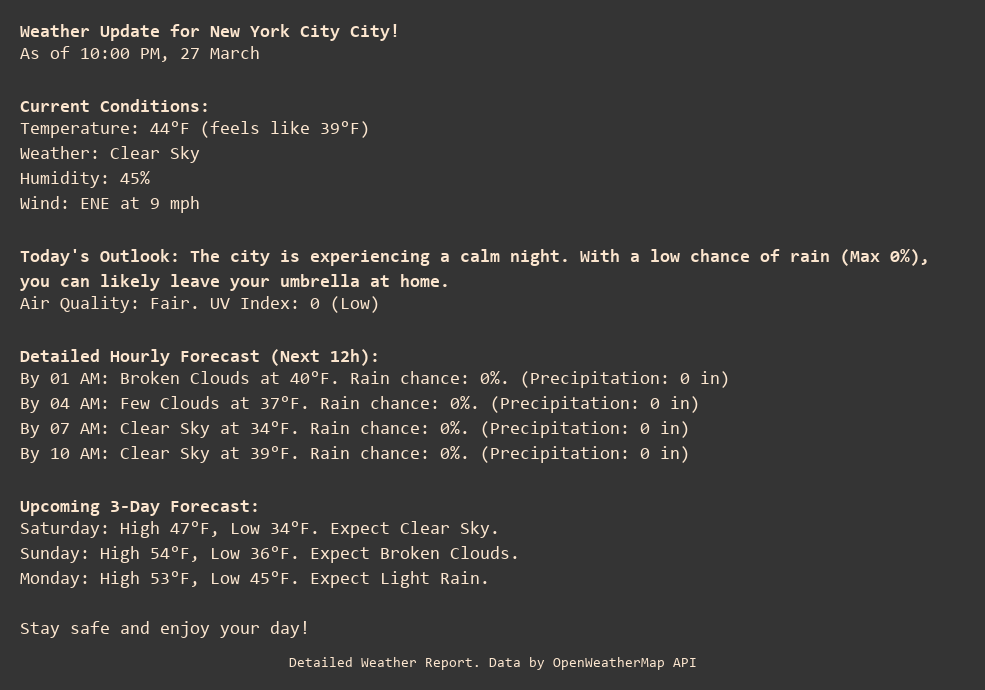Click the Wind ENE at 9 mph line
985x690 pixels.
pyautogui.click(x=110, y=203)
